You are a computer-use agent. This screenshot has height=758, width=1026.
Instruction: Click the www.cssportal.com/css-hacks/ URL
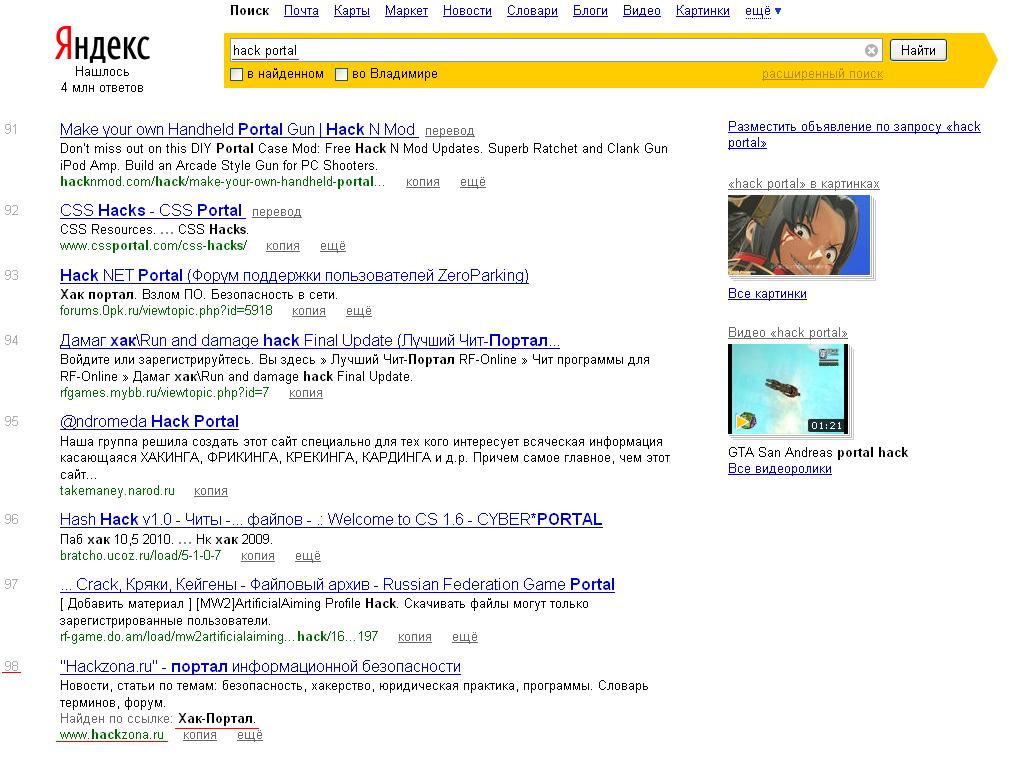click(153, 246)
